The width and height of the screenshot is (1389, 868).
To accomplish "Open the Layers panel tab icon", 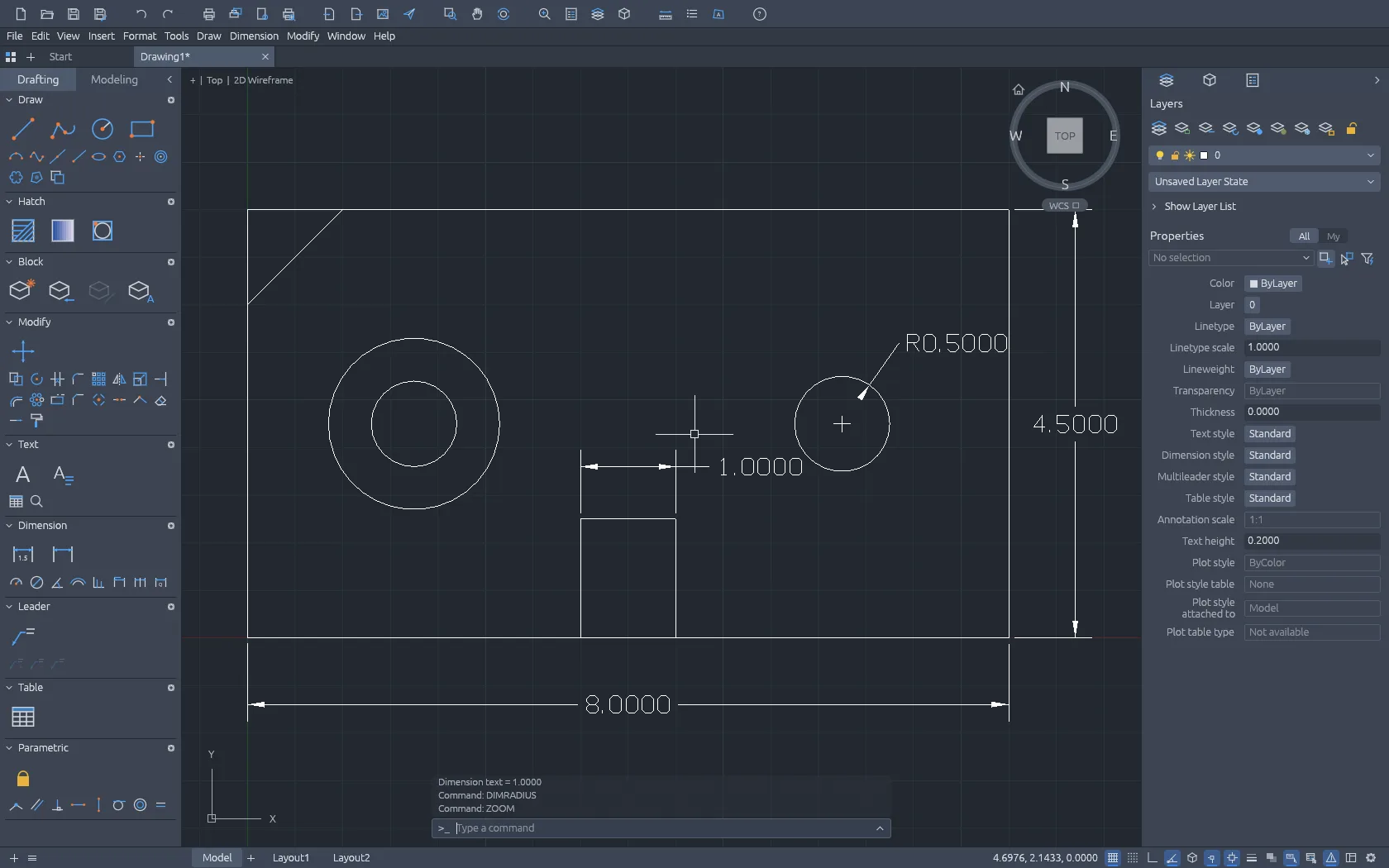I will coord(1167,80).
